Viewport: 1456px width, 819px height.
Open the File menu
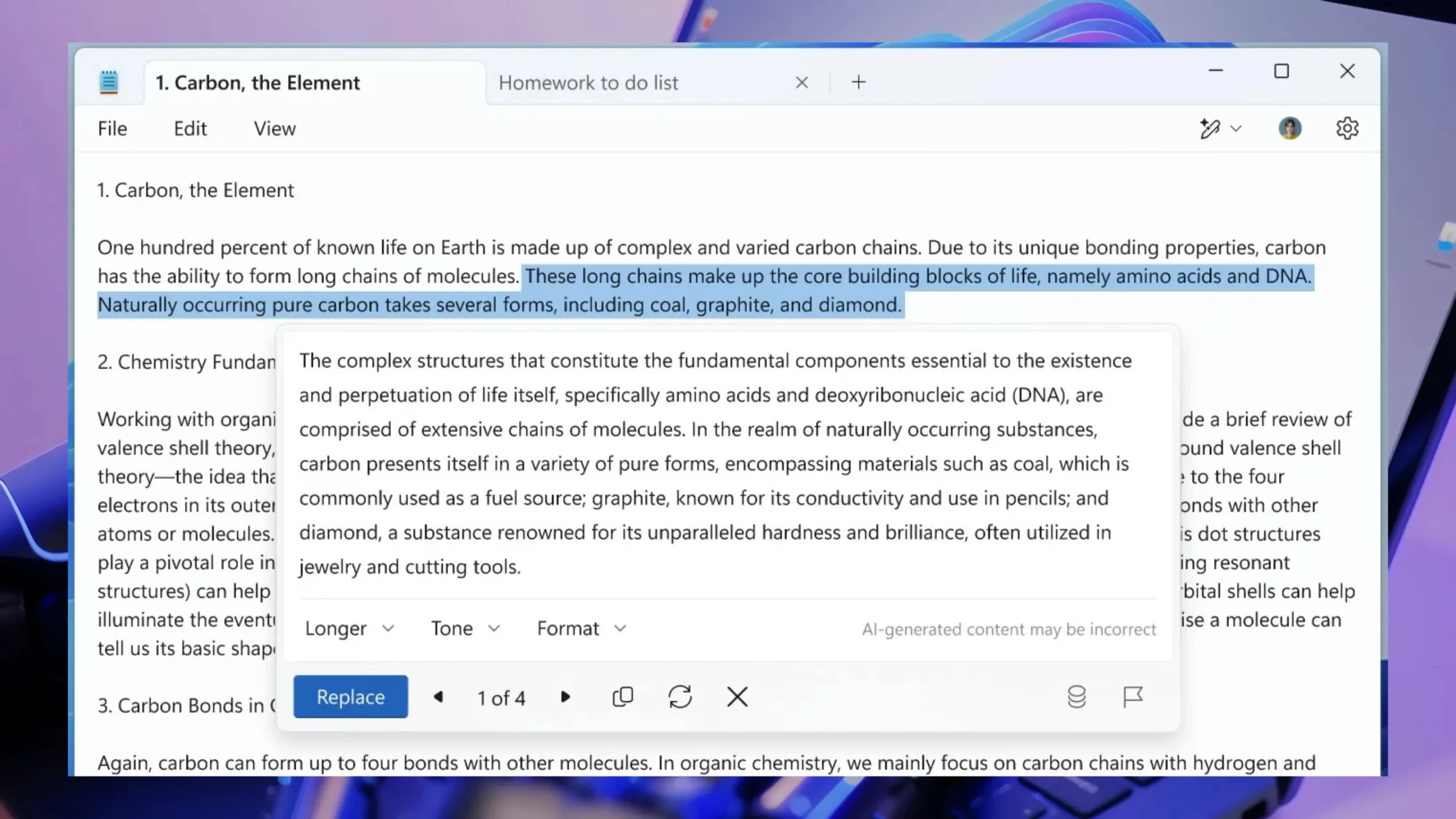coord(112,129)
